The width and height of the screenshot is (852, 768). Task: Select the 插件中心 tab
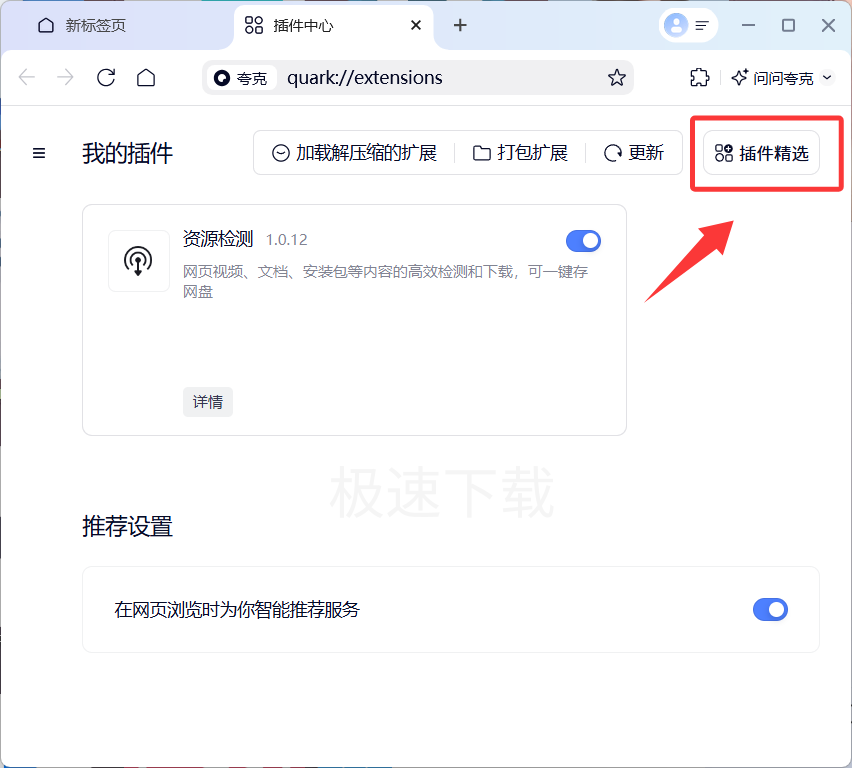333,26
